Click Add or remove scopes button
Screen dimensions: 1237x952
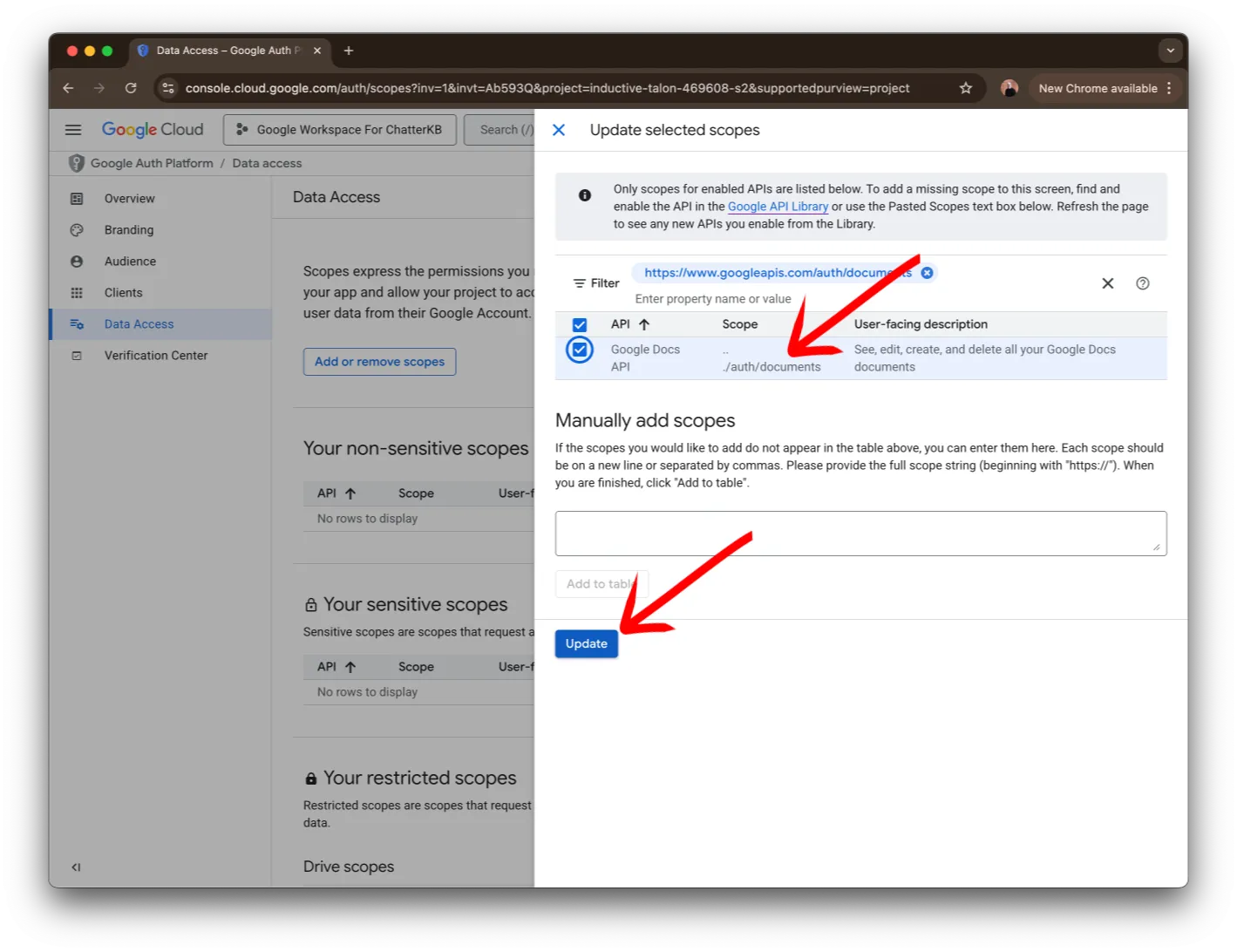pos(379,362)
